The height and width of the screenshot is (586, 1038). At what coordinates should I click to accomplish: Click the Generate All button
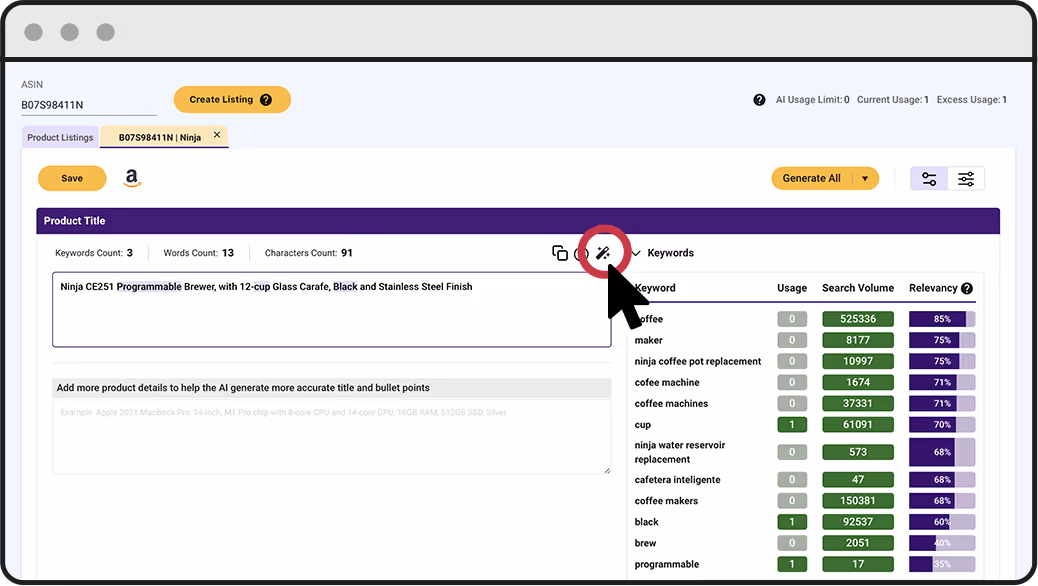(812, 178)
